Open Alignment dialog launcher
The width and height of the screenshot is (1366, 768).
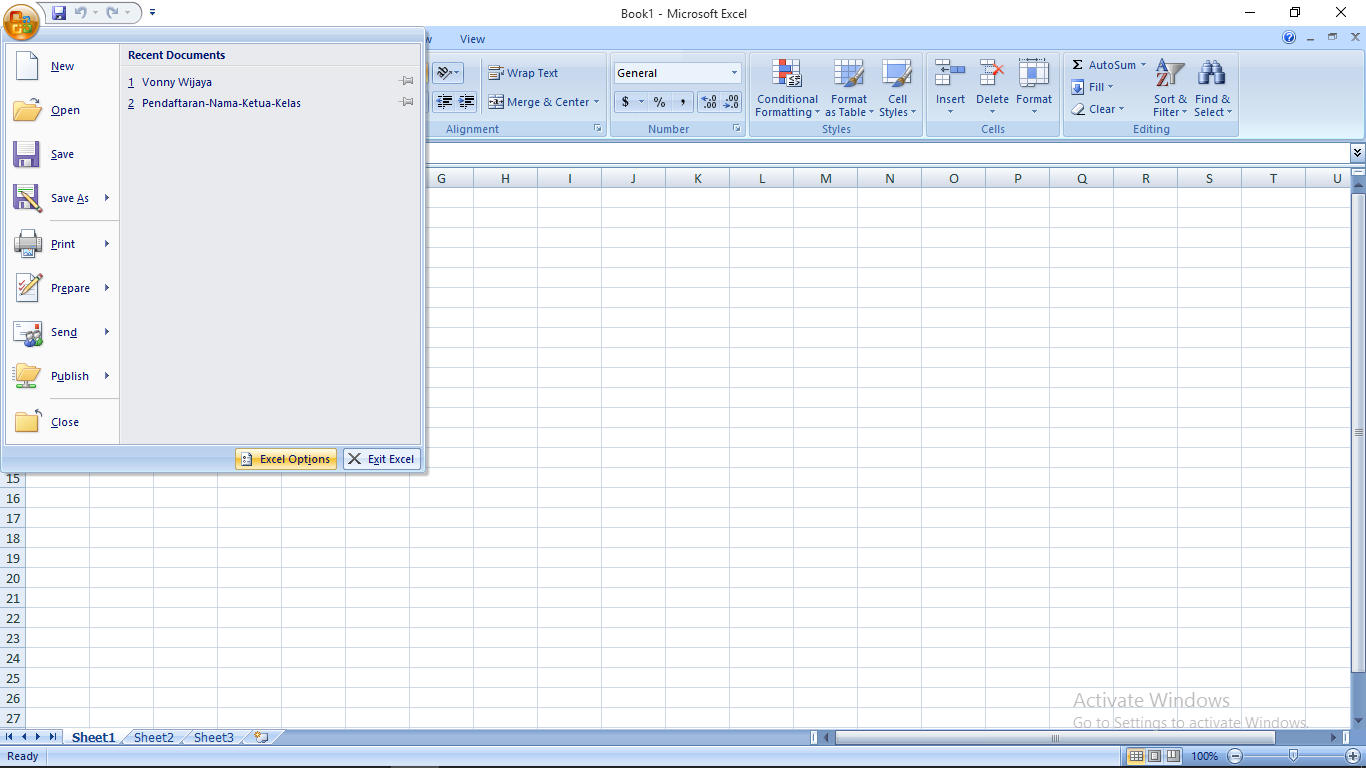pyautogui.click(x=598, y=129)
